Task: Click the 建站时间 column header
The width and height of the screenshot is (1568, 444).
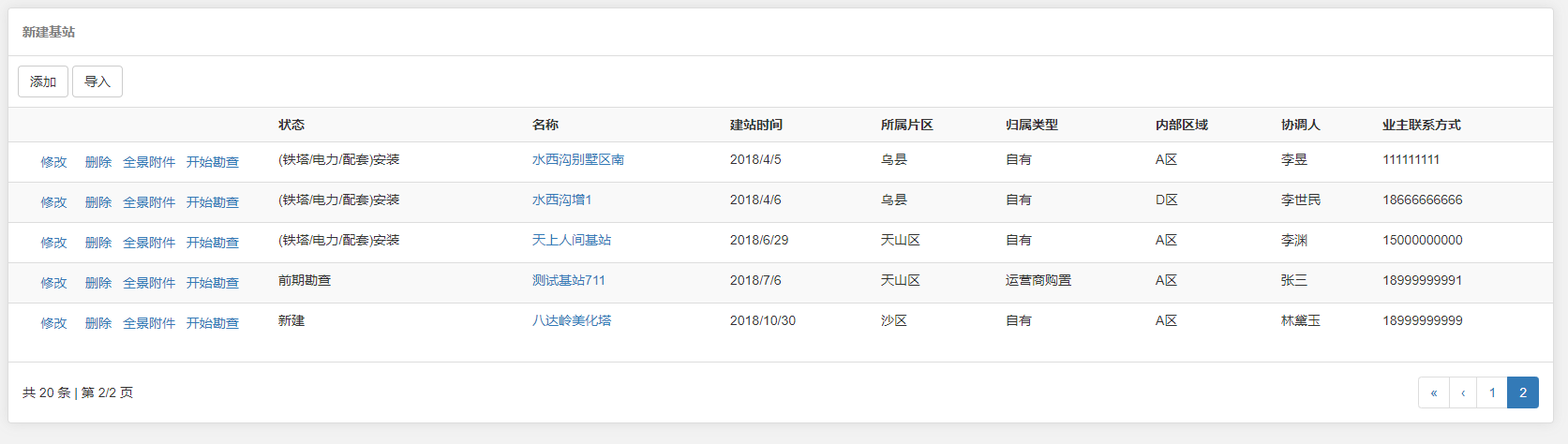Action: [x=755, y=125]
